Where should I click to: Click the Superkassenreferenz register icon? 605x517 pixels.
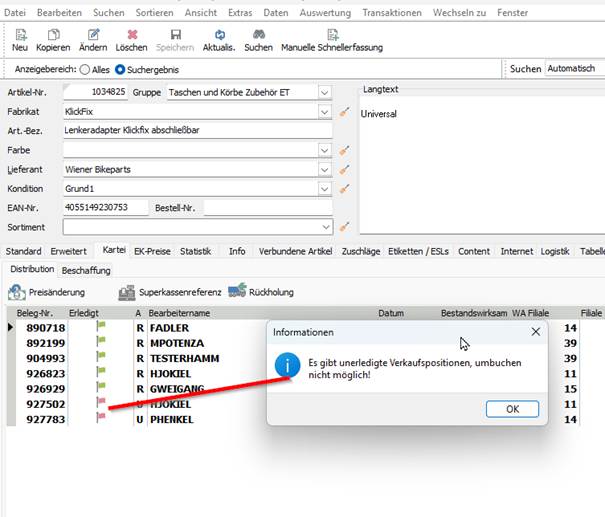[127, 293]
